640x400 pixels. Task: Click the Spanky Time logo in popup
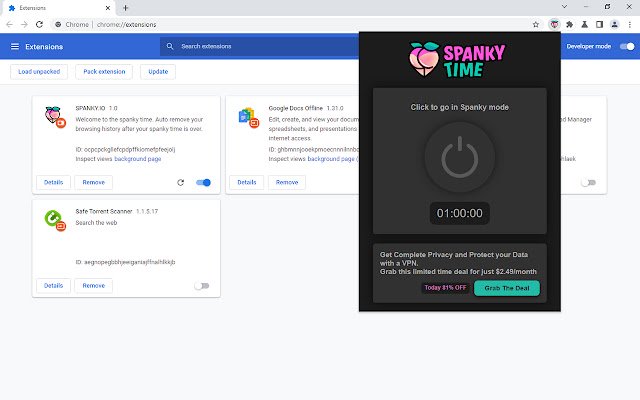point(458,60)
